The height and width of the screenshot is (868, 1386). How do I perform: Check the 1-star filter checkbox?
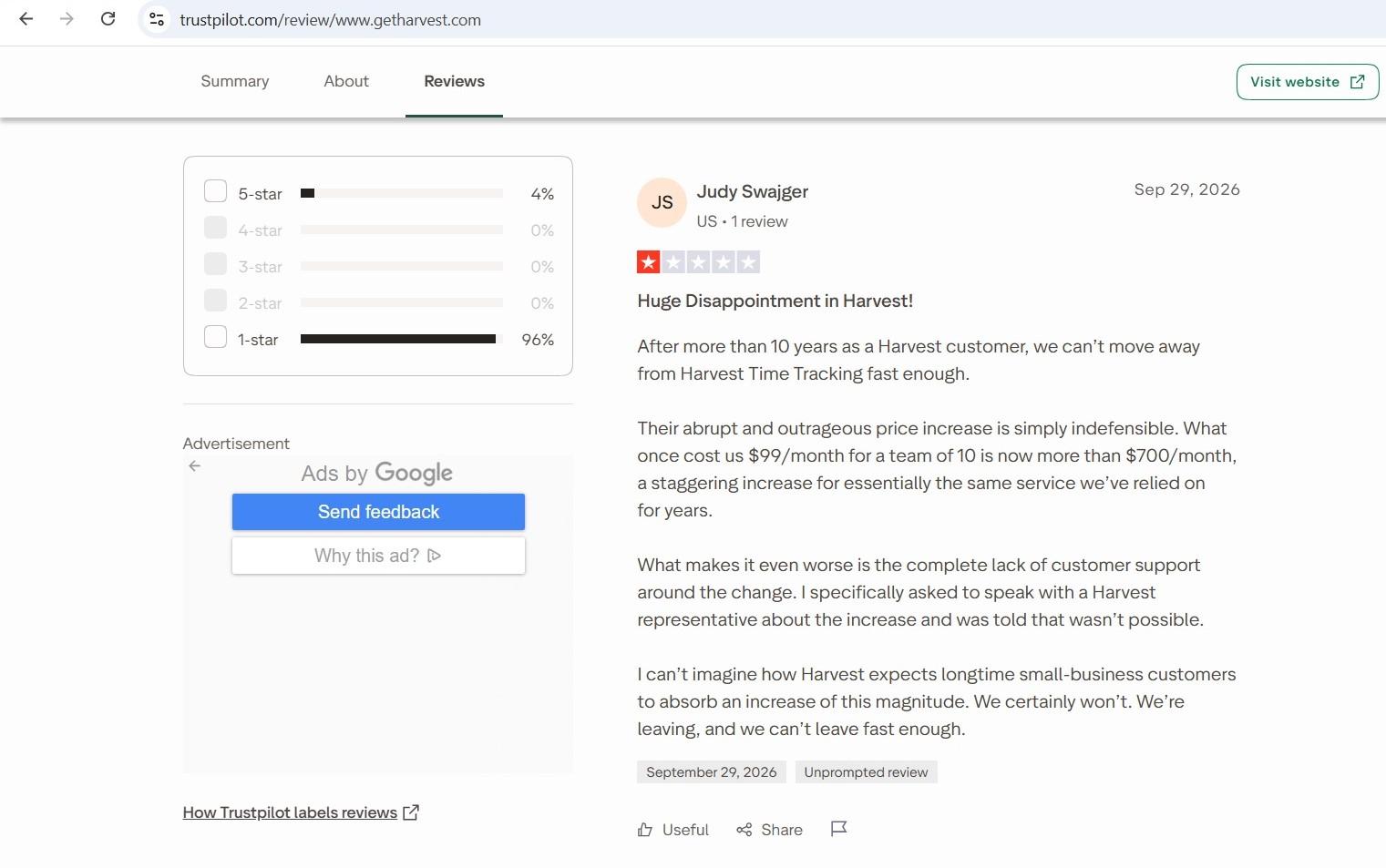coord(215,337)
